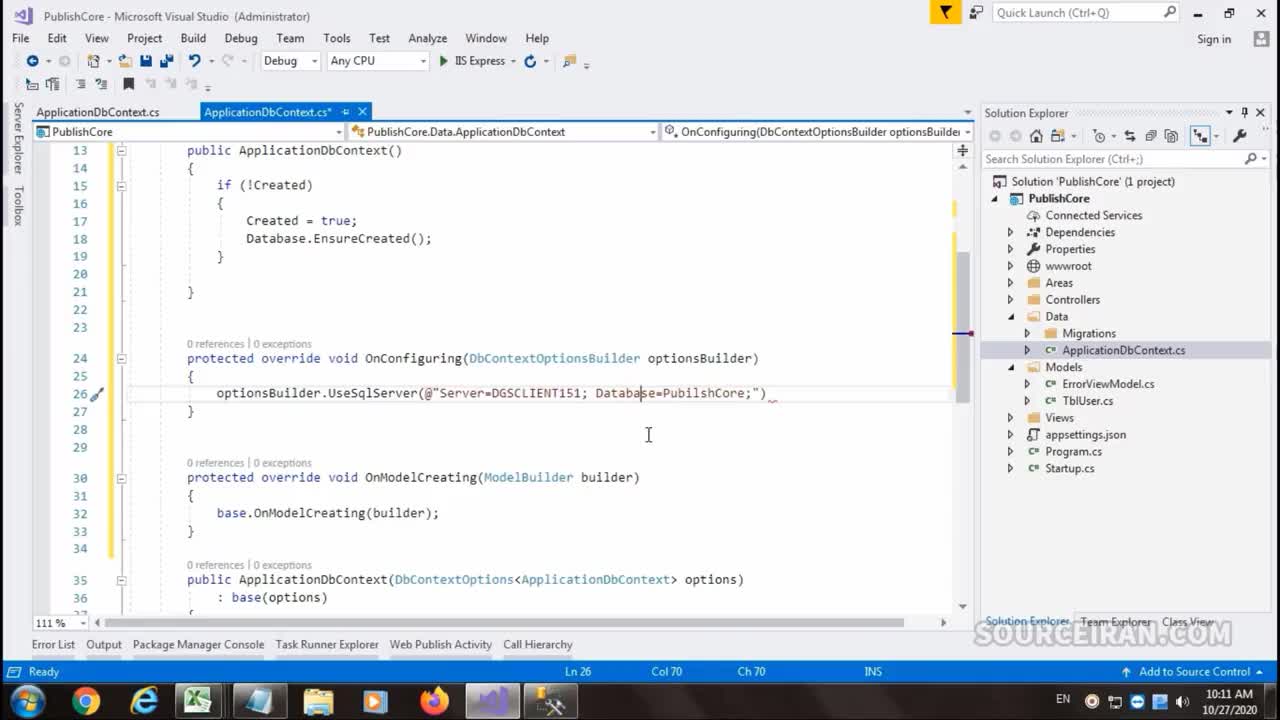Toggle a bookmark using the bookmark toolbar icon
Image resolution: width=1280 pixels, height=720 pixels.
tap(128, 83)
